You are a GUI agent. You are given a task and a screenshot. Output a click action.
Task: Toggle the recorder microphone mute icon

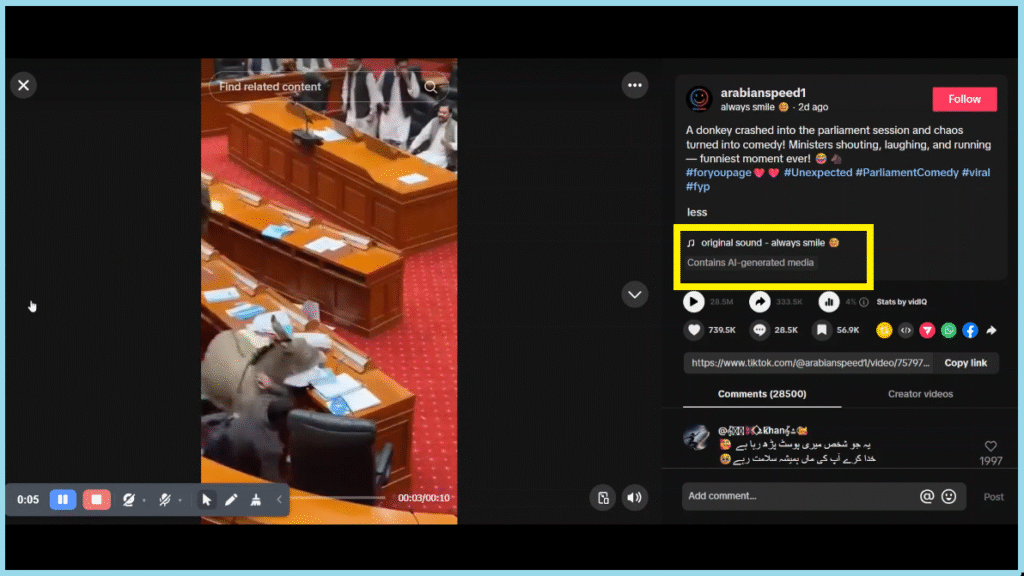[x=165, y=500]
